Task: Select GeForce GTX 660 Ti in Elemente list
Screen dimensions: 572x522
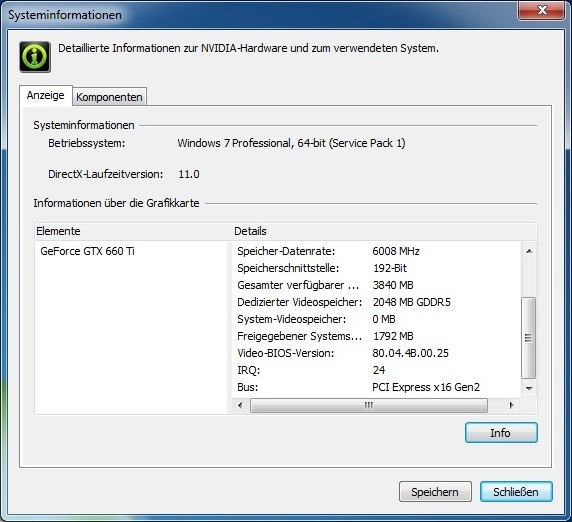Action: point(88,251)
